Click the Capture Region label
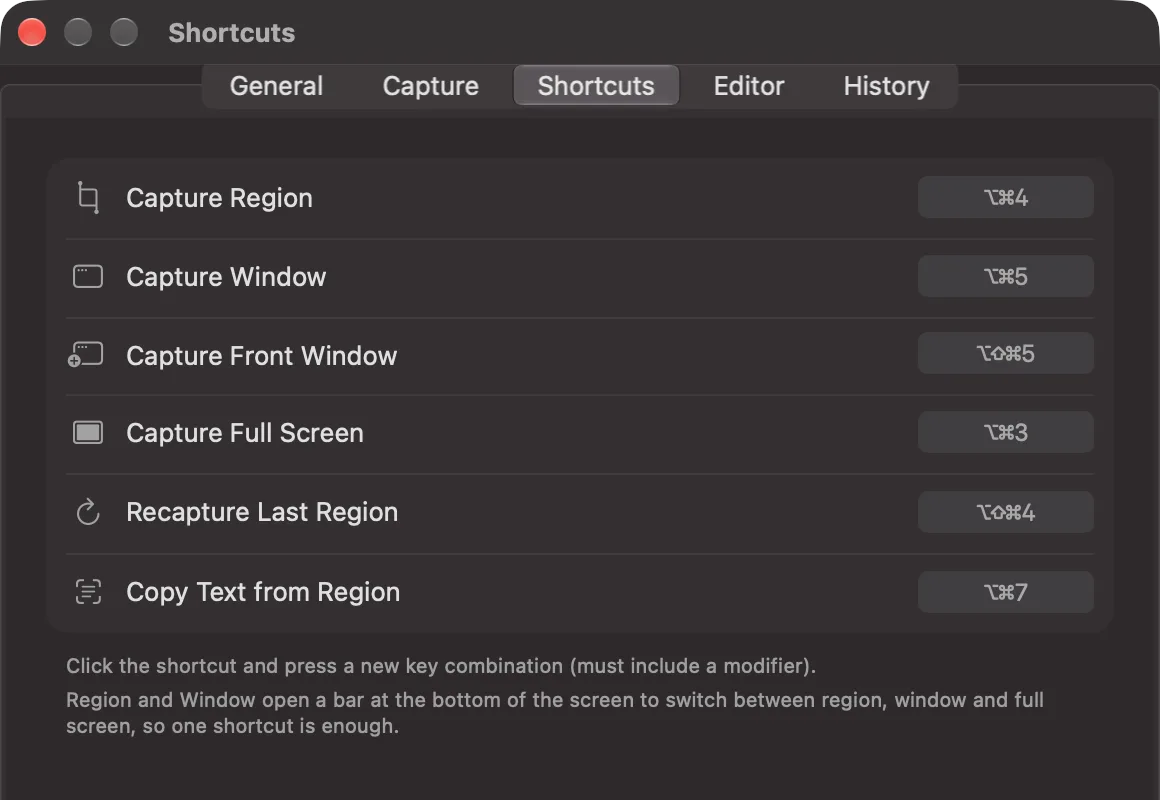This screenshot has height=800, width=1160. [219, 198]
